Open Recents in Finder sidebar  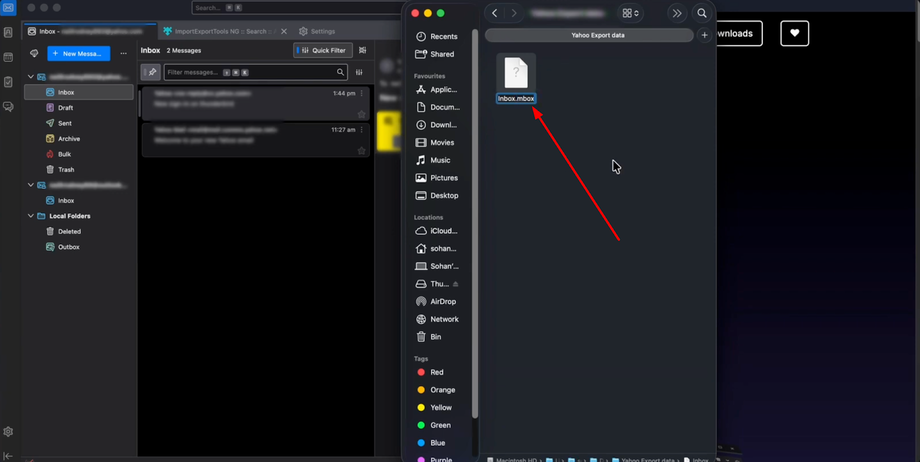point(437,36)
